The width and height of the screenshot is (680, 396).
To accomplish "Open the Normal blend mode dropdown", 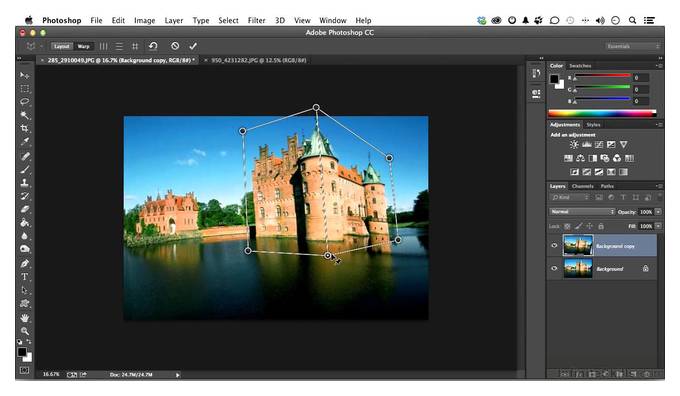I will click(582, 212).
